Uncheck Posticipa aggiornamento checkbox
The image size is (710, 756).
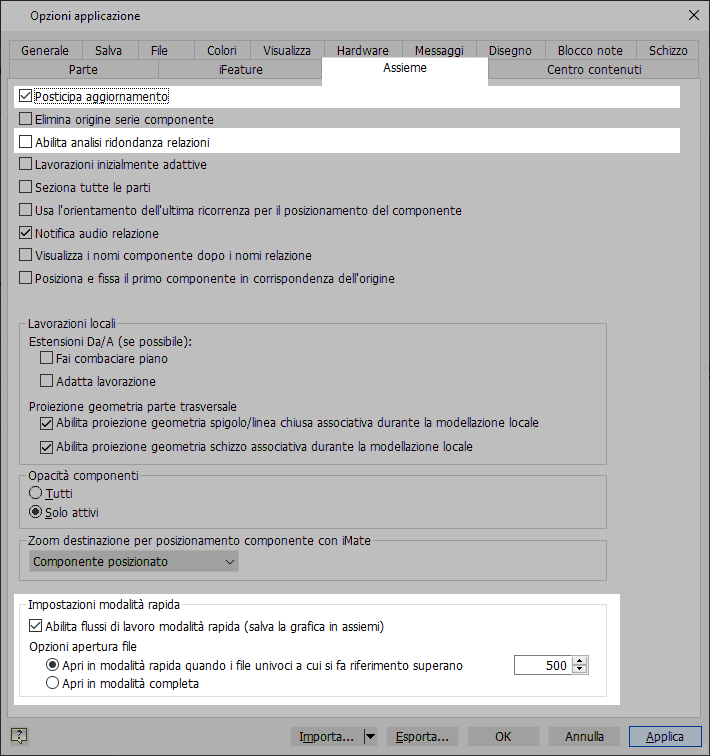tap(26, 96)
